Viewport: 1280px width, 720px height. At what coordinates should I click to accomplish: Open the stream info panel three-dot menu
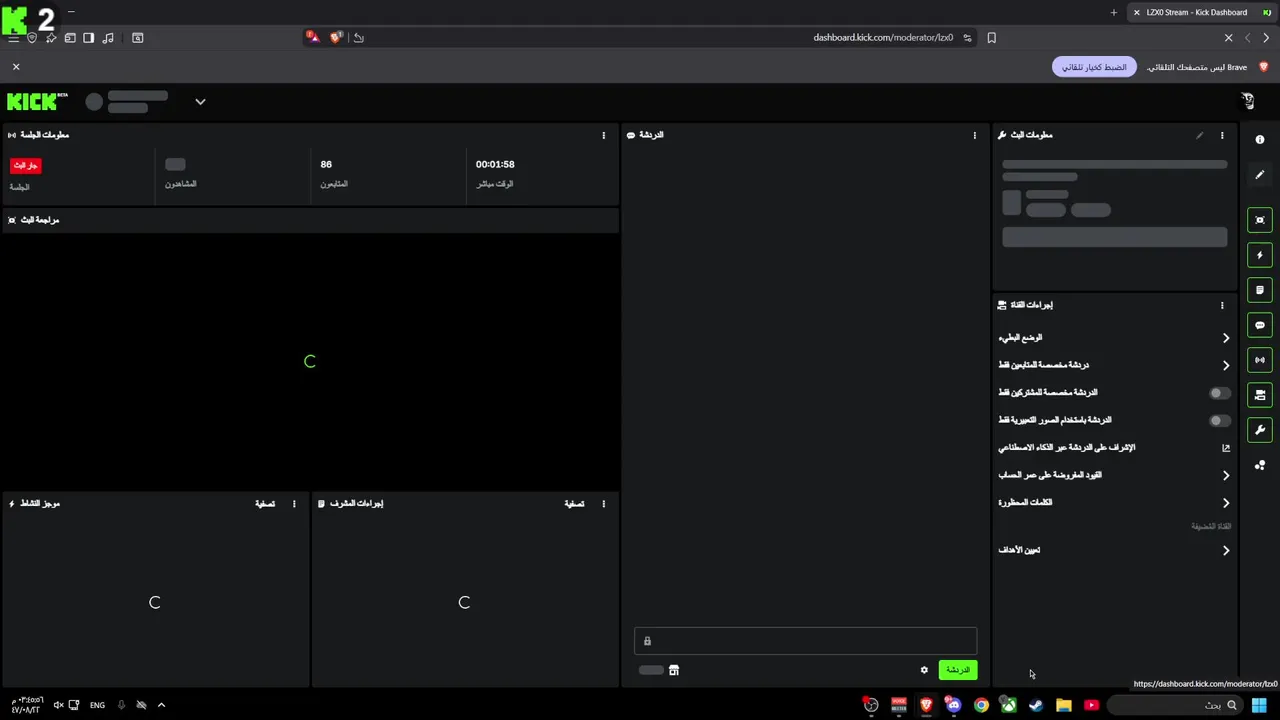pos(1222,135)
